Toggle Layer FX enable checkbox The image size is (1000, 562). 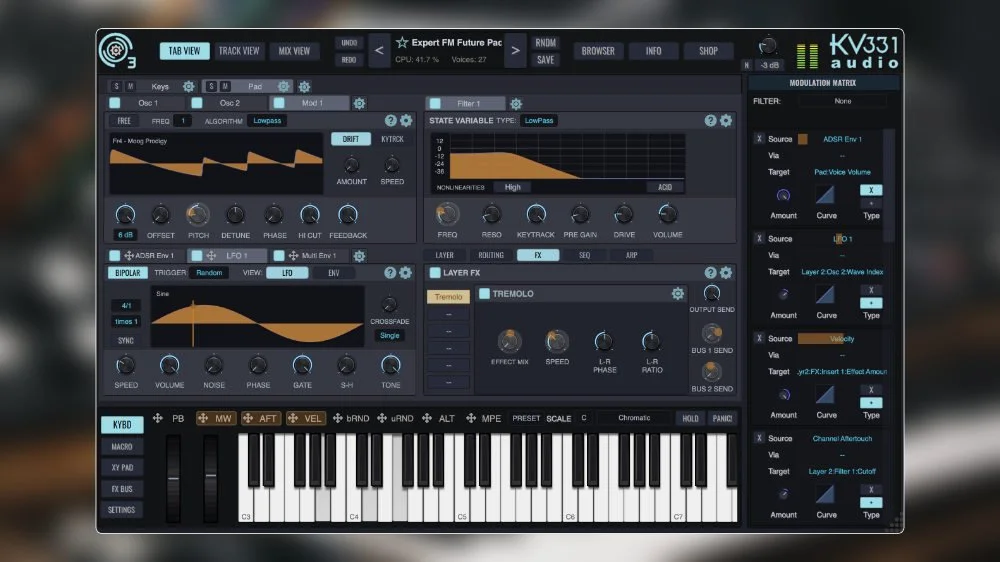coord(435,272)
